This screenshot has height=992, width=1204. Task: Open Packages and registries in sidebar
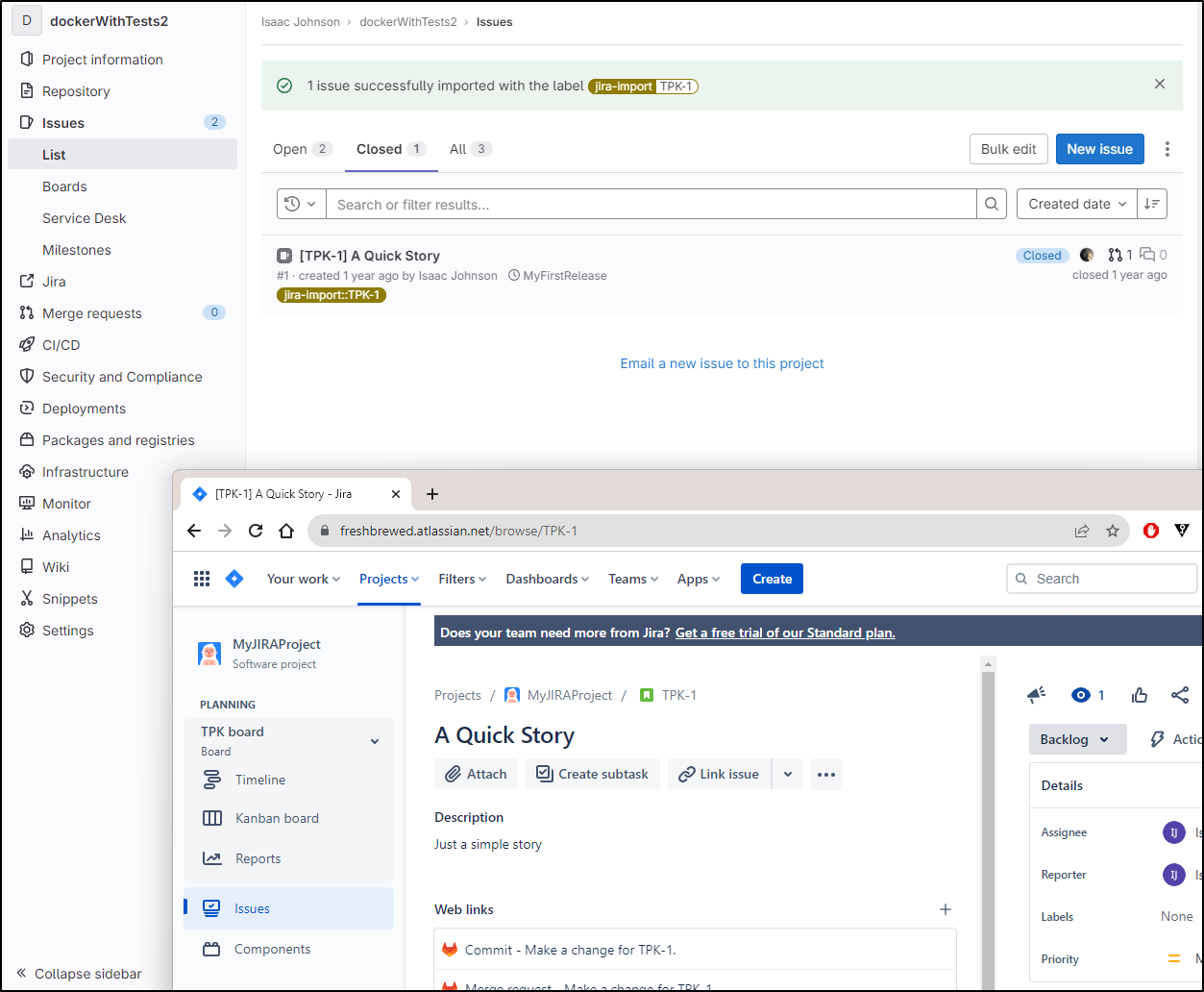tap(122, 440)
